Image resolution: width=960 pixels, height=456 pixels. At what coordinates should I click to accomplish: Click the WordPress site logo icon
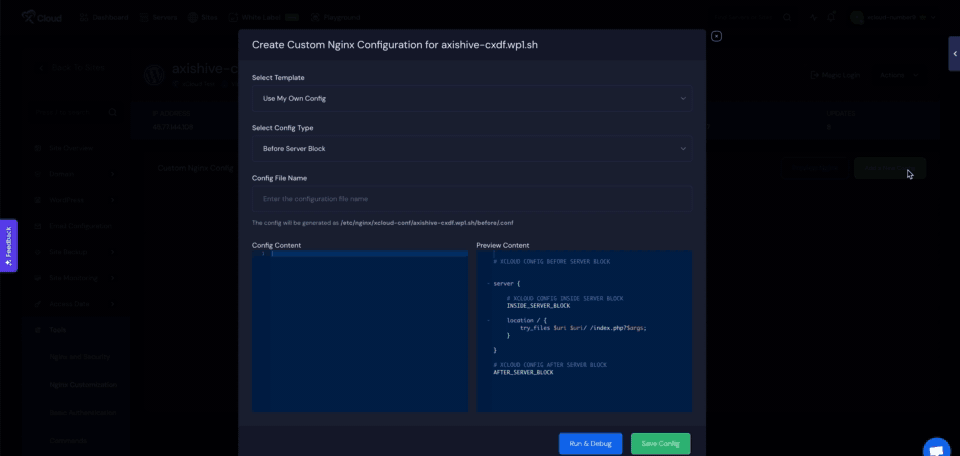[x=154, y=75]
